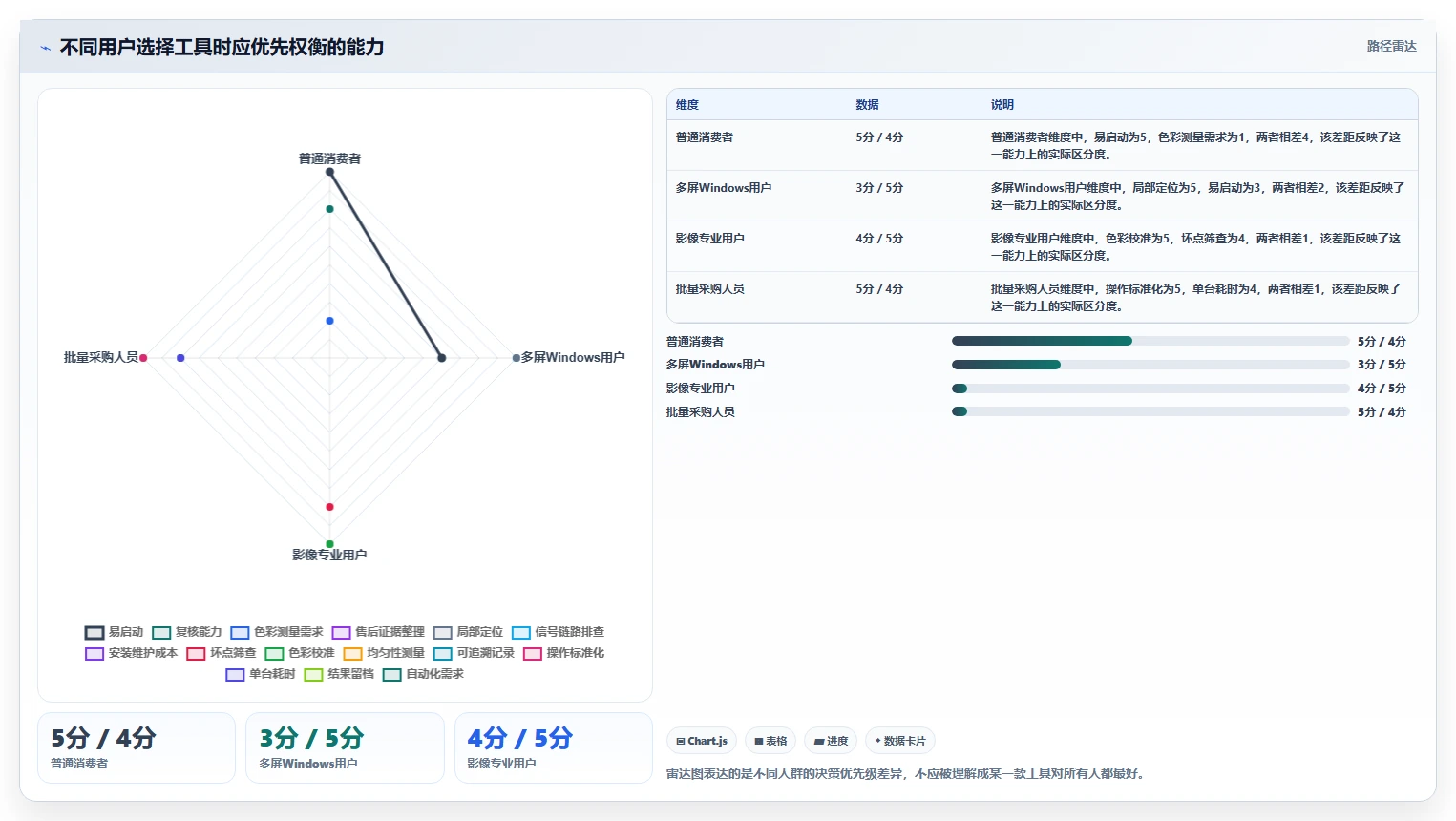Click the 单台耗时 legend item
Image resolution: width=1456 pixels, height=821 pixels.
[x=261, y=674]
